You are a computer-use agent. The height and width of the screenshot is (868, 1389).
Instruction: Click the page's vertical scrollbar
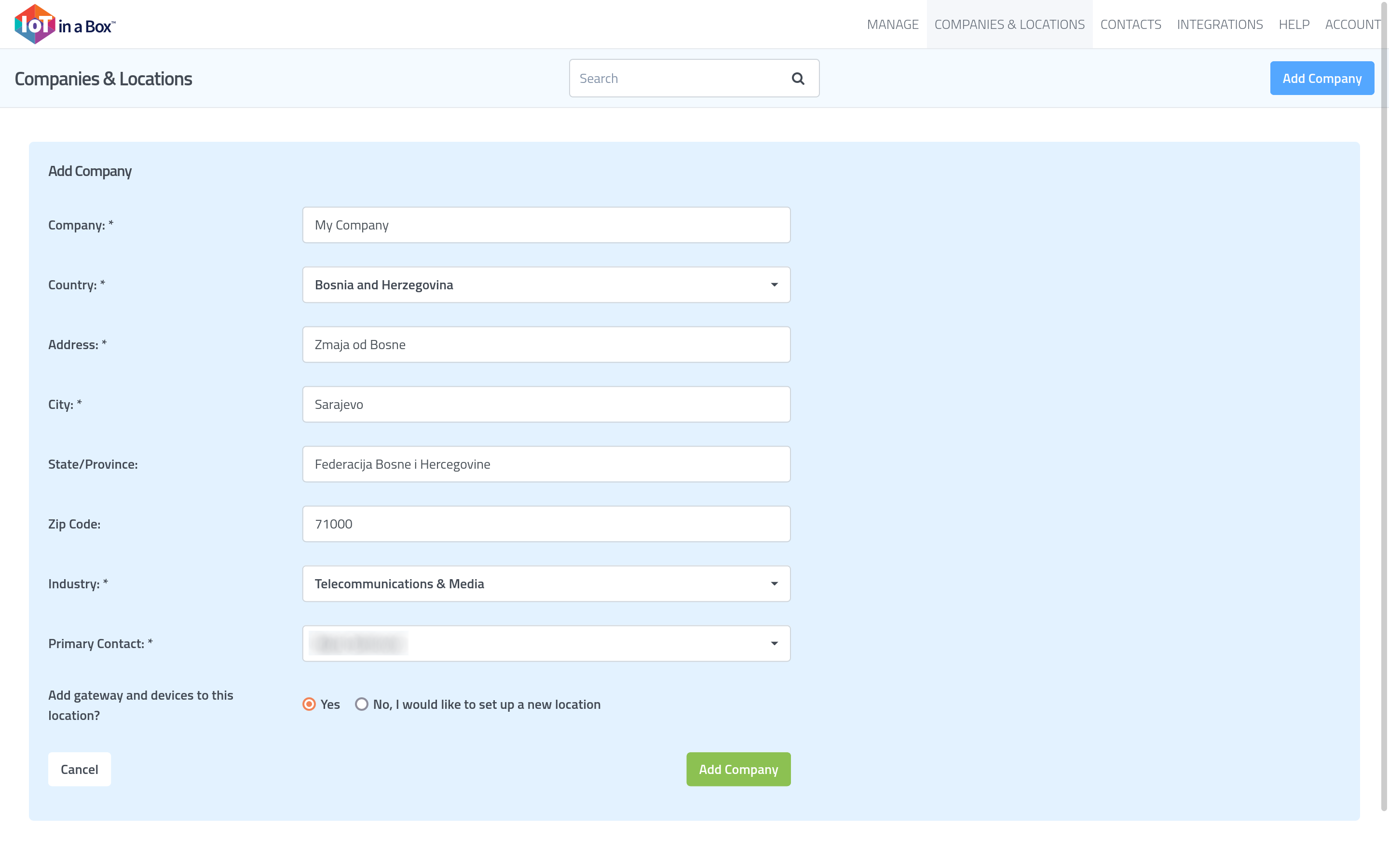pyautogui.click(x=1383, y=402)
